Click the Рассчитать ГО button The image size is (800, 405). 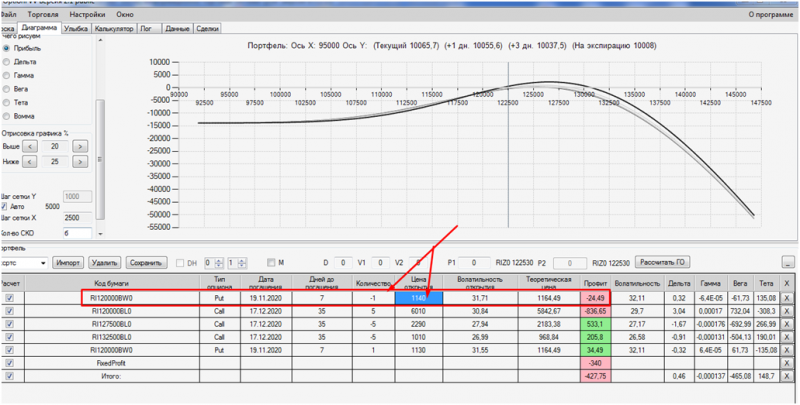coord(662,263)
